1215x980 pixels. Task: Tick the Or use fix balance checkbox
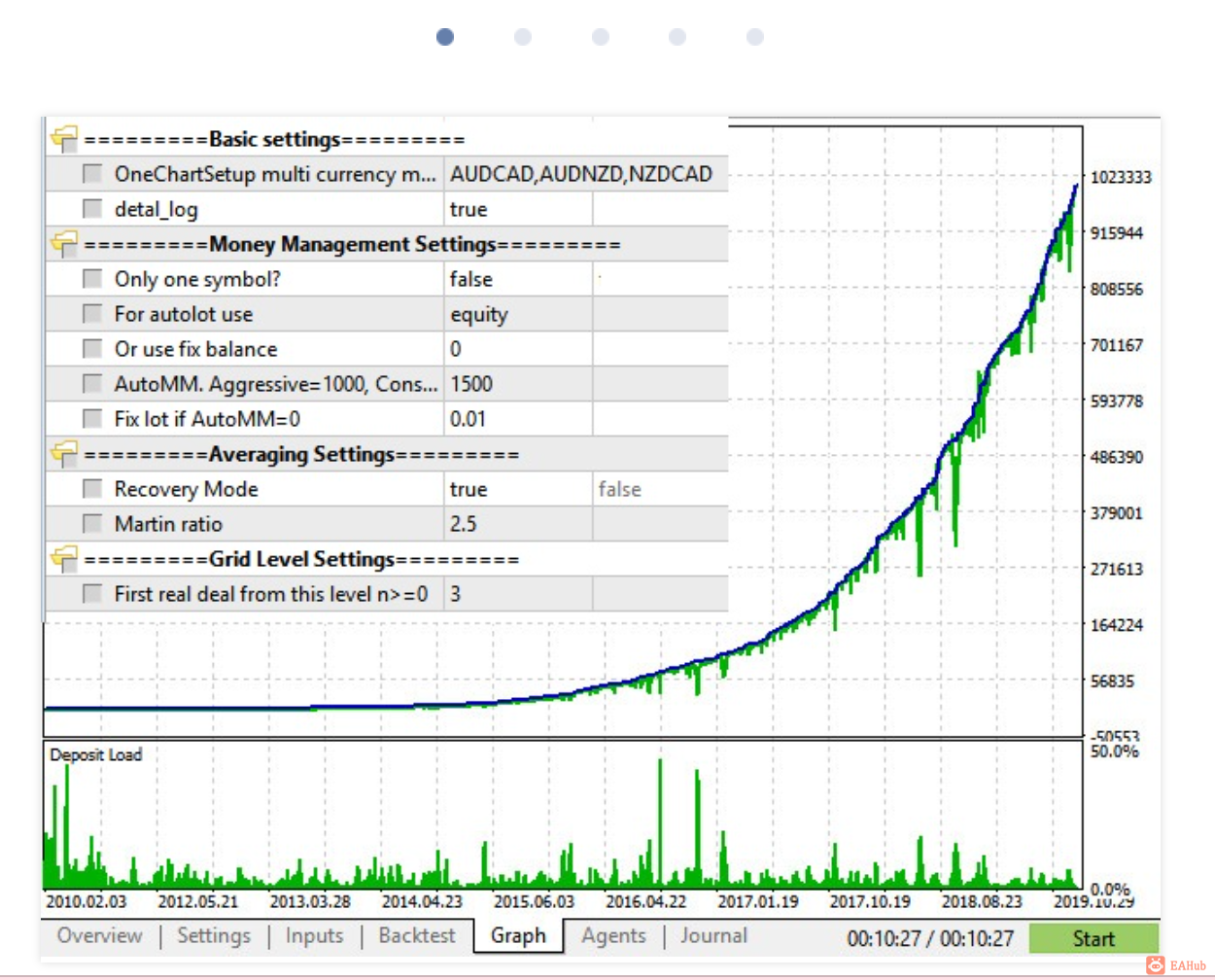click(92, 349)
